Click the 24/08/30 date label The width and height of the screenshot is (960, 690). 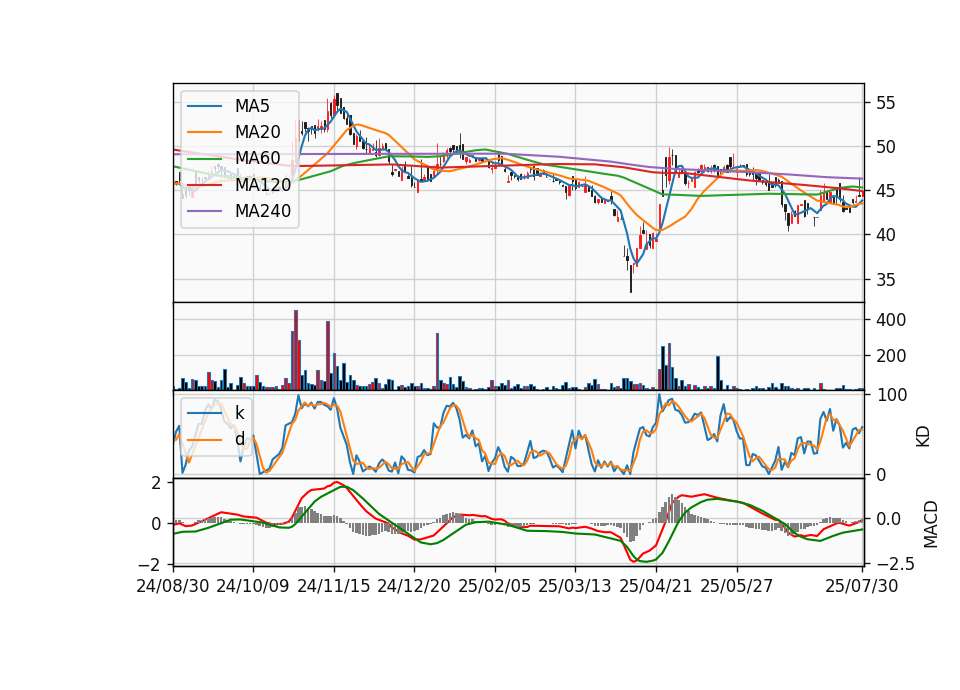click(x=173, y=586)
